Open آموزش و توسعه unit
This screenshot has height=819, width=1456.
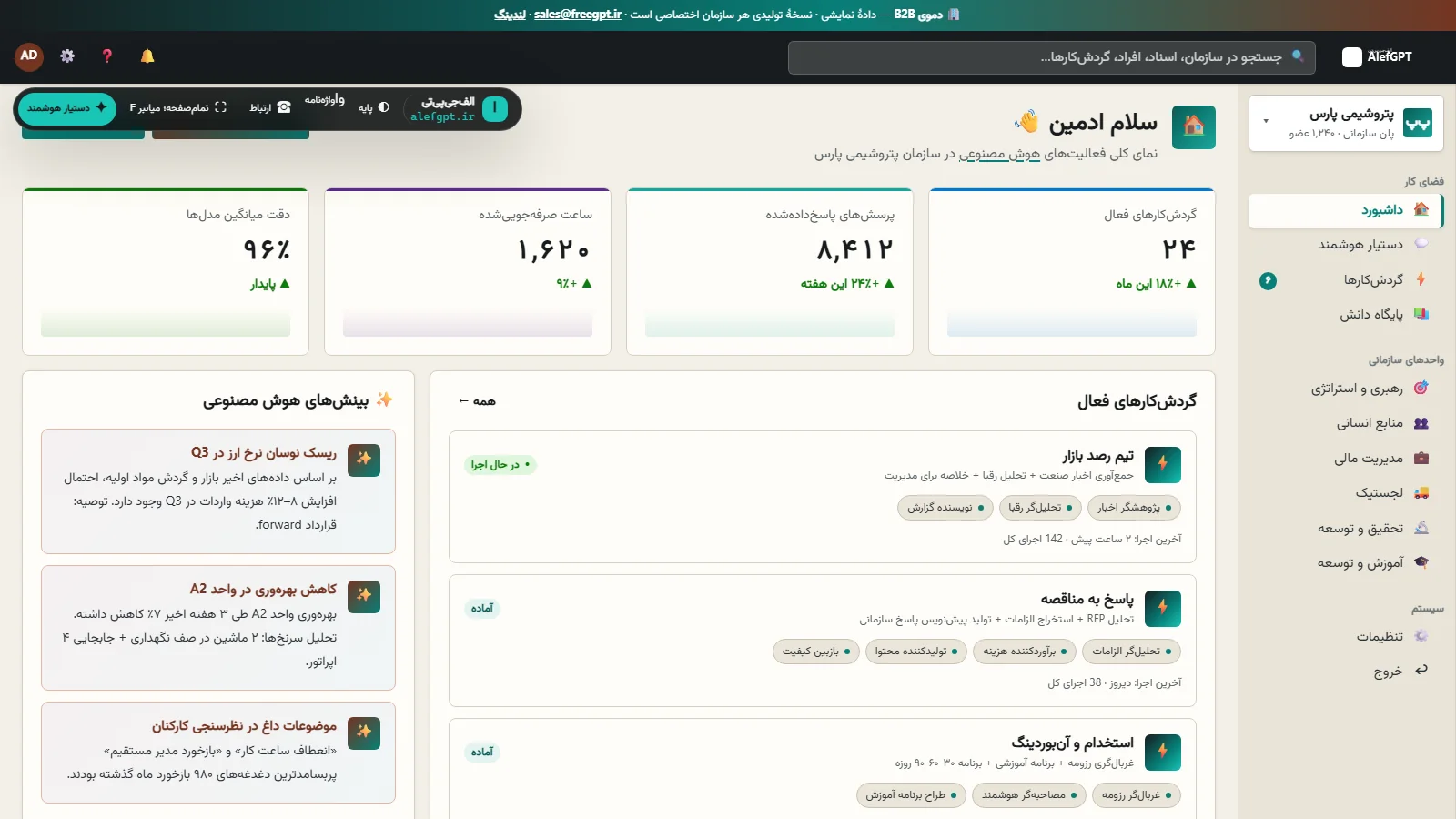(x=1345, y=563)
